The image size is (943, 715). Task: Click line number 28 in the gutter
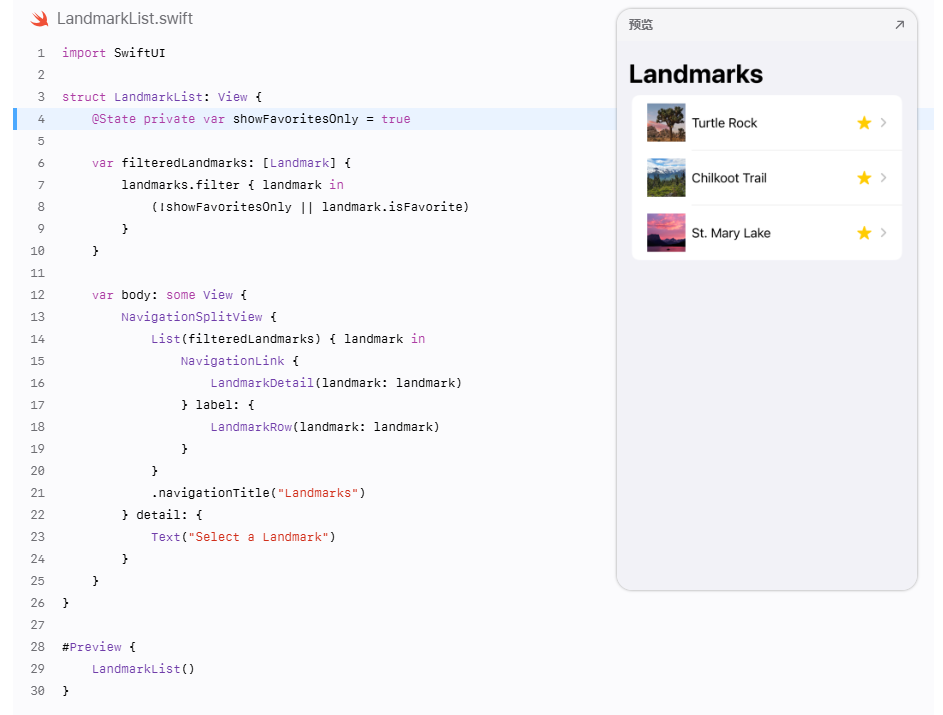pos(37,647)
